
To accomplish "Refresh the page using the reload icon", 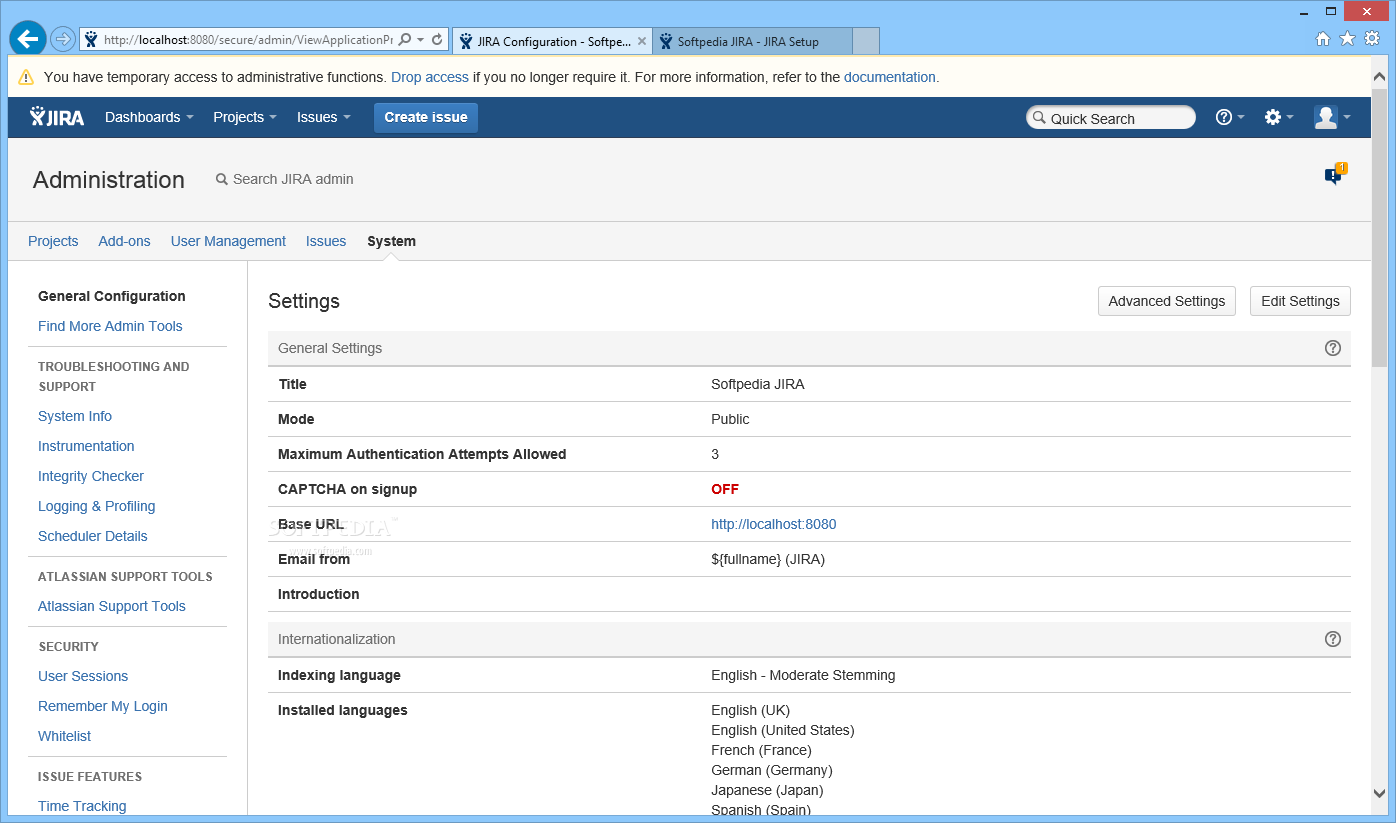I will click(437, 40).
